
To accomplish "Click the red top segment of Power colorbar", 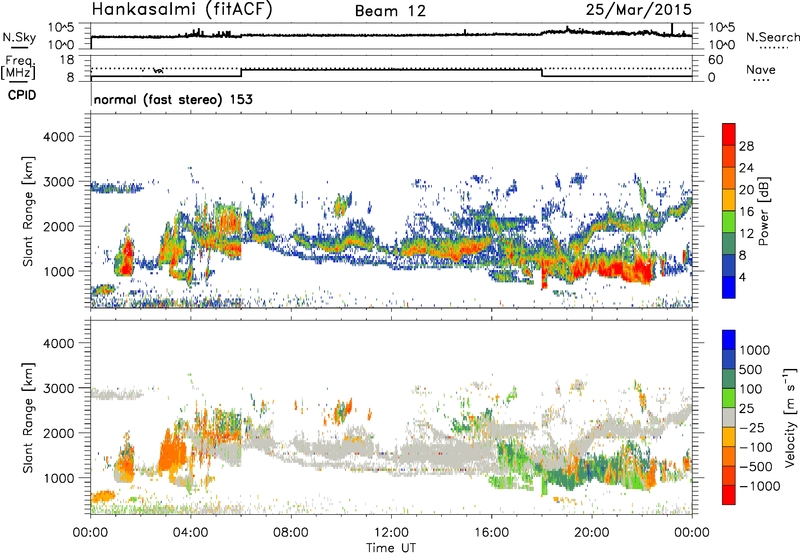I will pyautogui.click(x=729, y=134).
